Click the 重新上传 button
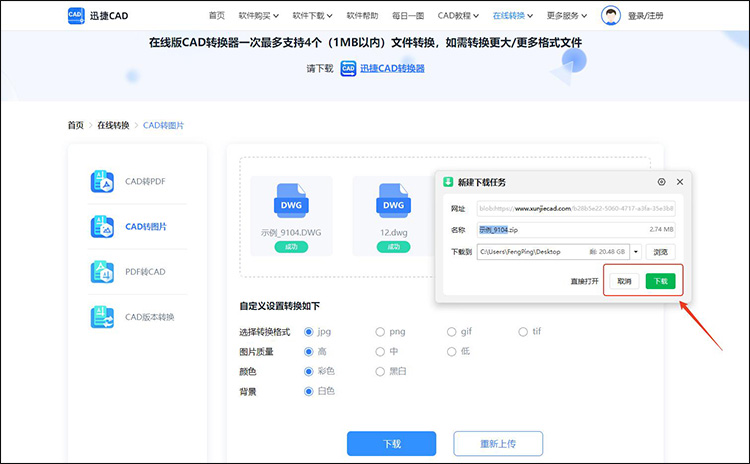The height and width of the screenshot is (464, 750). pyautogui.click(x=498, y=443)
